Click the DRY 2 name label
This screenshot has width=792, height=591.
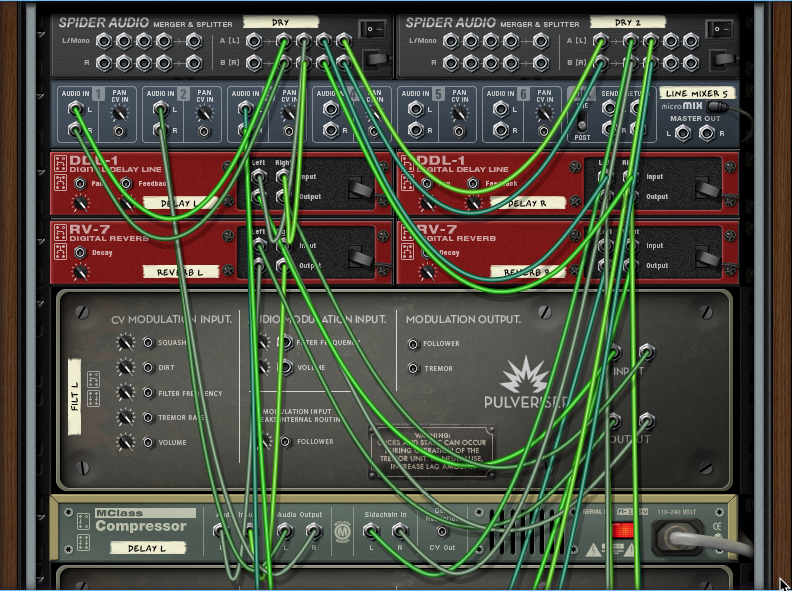point(628,22)
